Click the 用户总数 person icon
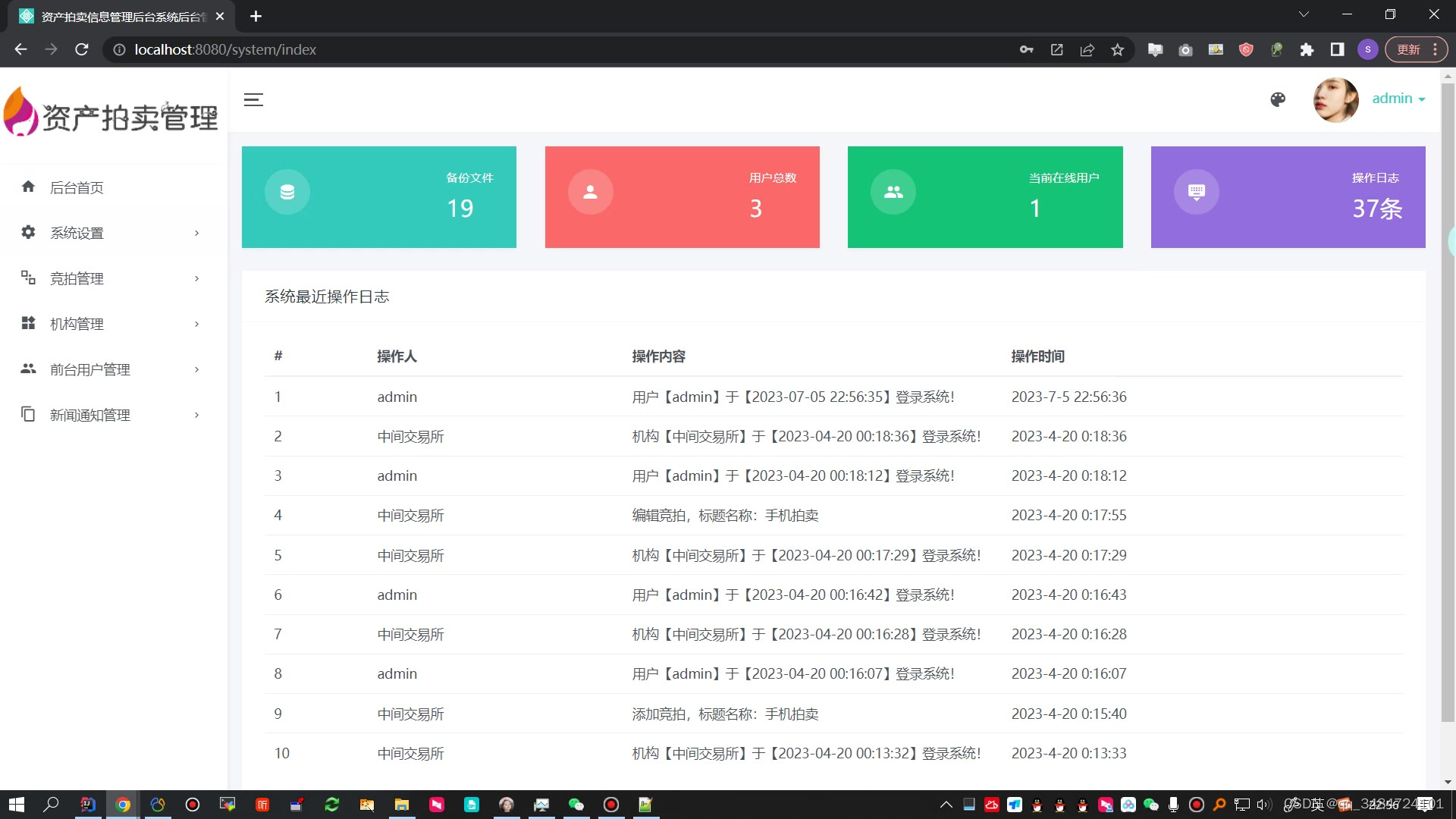 [x=590, y=192]
